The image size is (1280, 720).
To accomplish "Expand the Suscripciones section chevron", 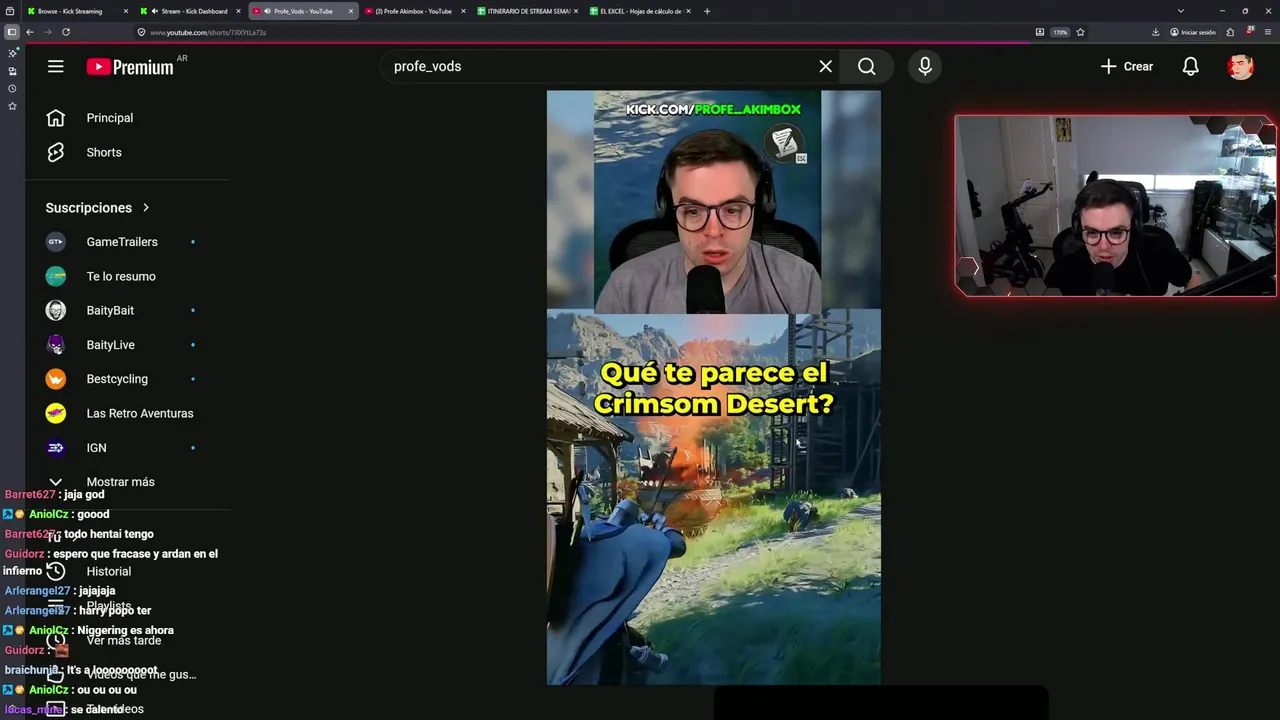I will 146,207.
